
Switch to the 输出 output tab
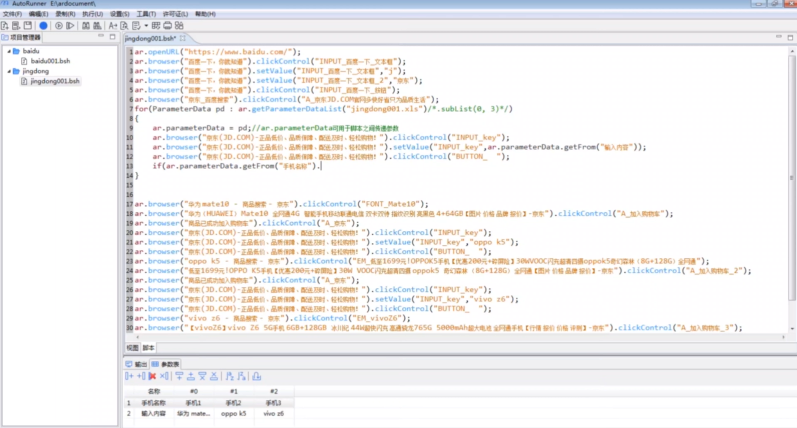pos(139,364)
